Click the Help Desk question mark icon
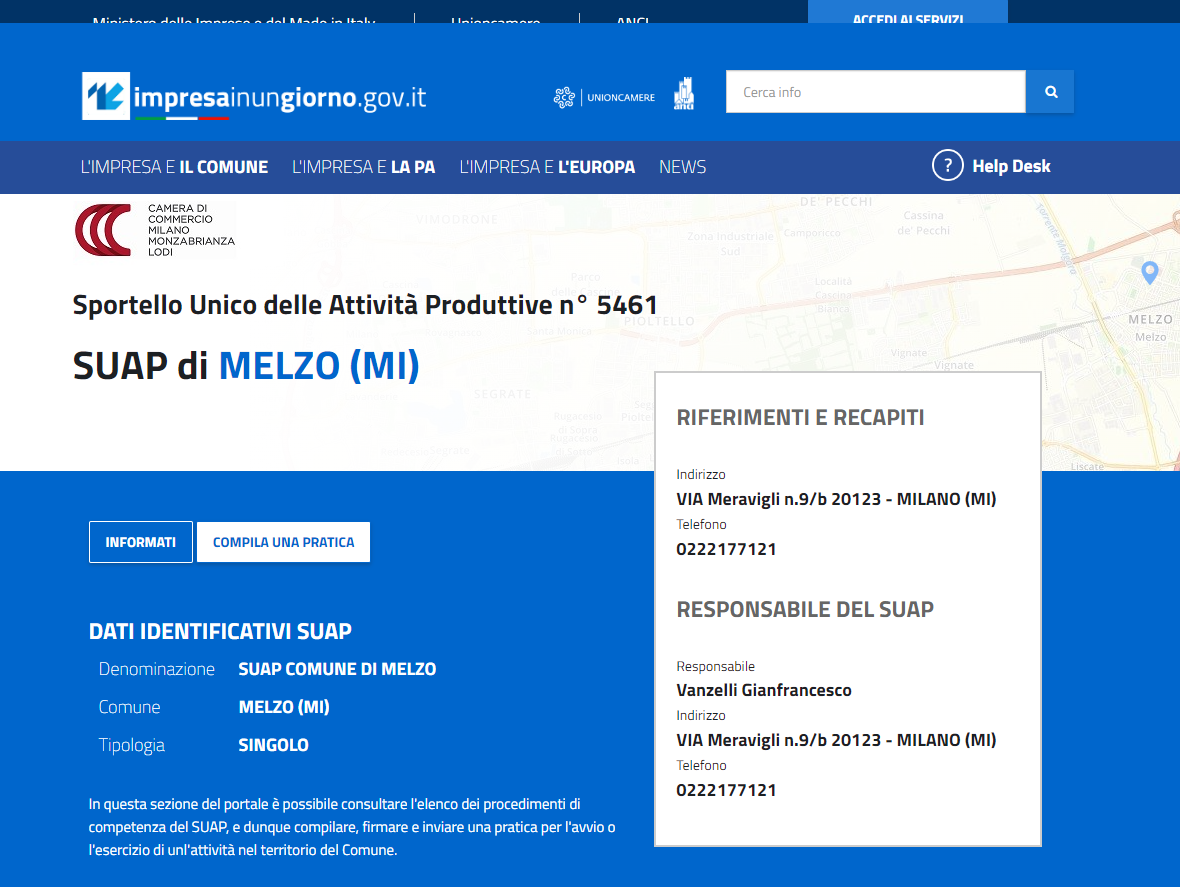The image size is (1180, 887). pos(947,166)
